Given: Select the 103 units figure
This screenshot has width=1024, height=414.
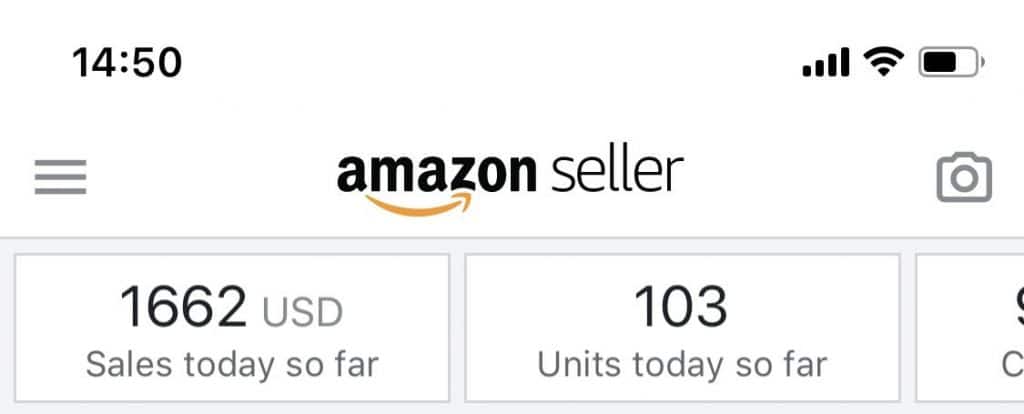Looking at the screenshot, I should tap(682, 307).
